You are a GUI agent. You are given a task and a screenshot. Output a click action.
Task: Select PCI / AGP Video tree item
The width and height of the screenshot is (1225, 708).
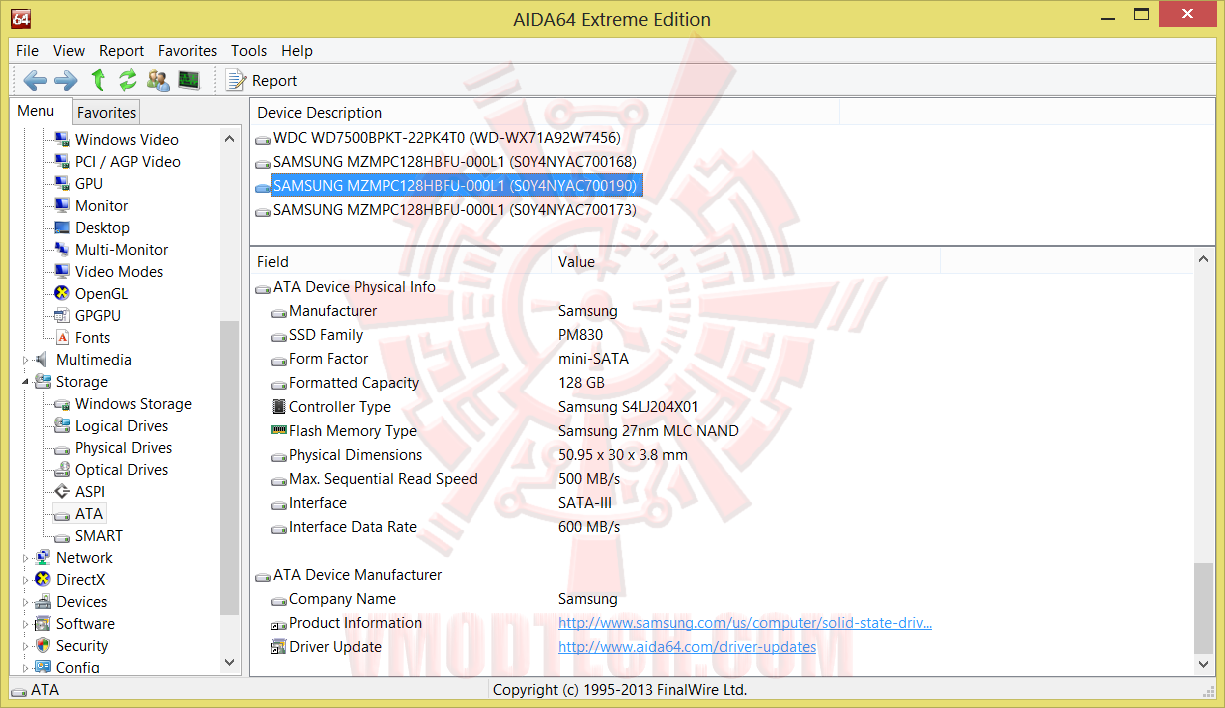(x=127, y=162)
